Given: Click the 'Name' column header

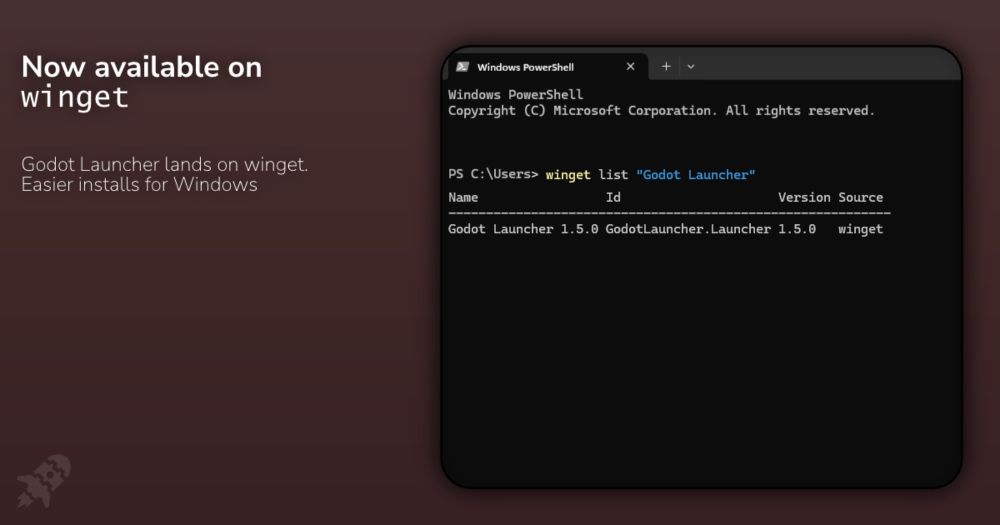Looking at the screenshot, I should coord(463,197).
